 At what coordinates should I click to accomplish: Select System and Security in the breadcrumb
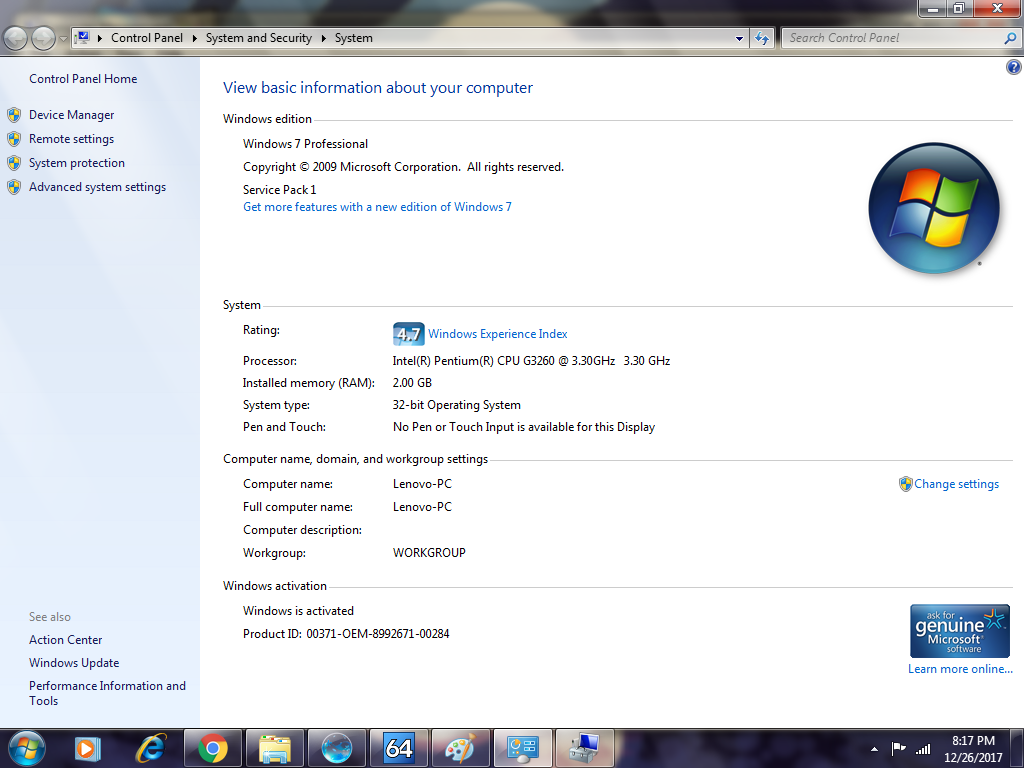pyautogui.click(x=258, y=38)
